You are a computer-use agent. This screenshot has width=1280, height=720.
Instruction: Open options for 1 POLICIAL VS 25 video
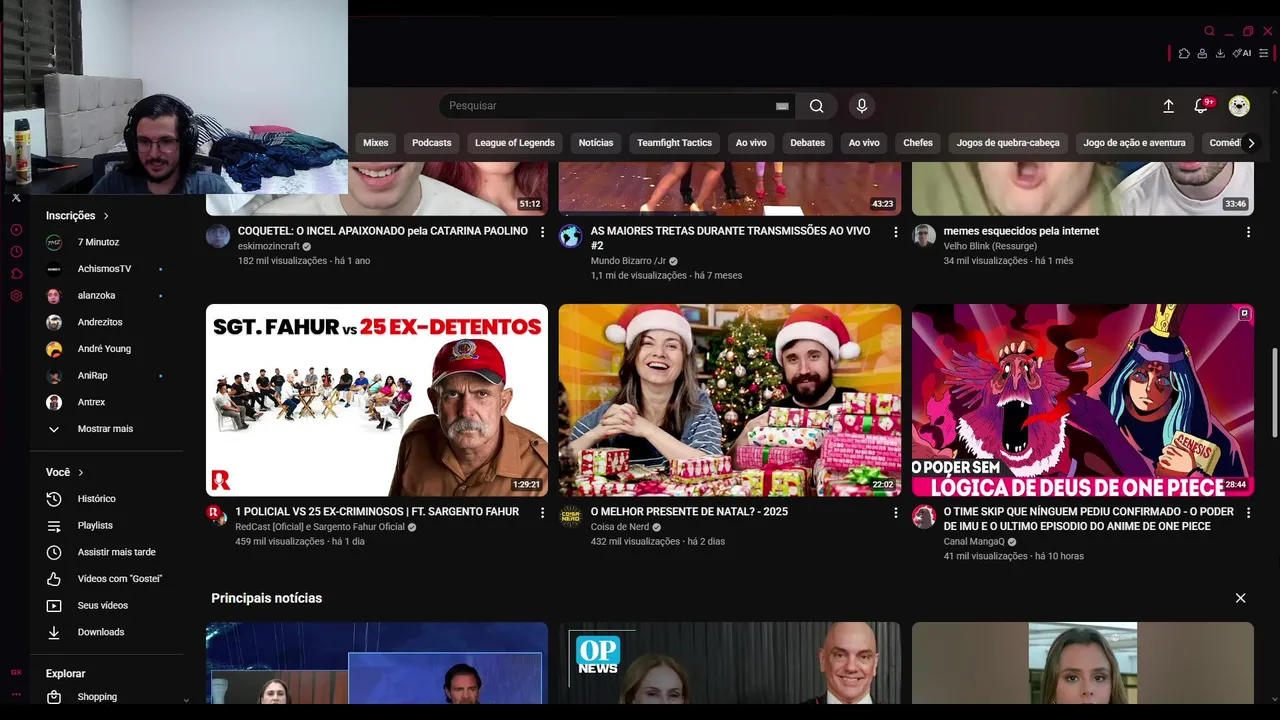click(543, 513)
